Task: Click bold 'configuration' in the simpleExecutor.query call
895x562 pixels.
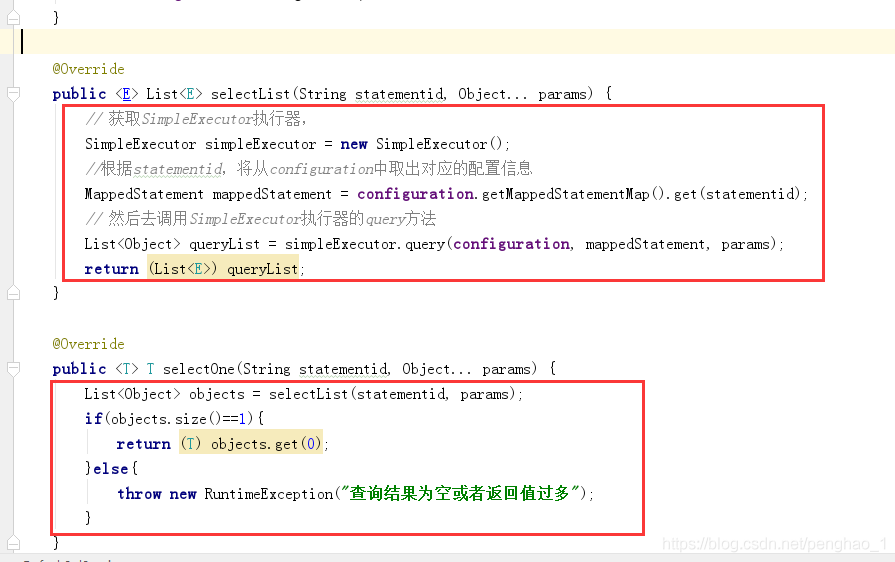Action: (x=511, y=244)
